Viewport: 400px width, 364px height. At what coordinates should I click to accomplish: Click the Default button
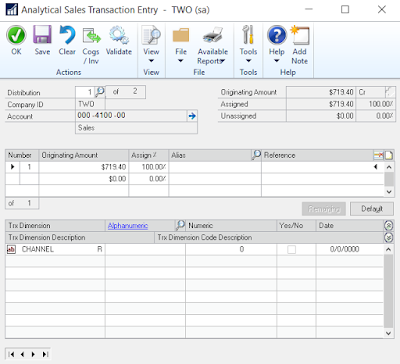[x=372, y=209]
